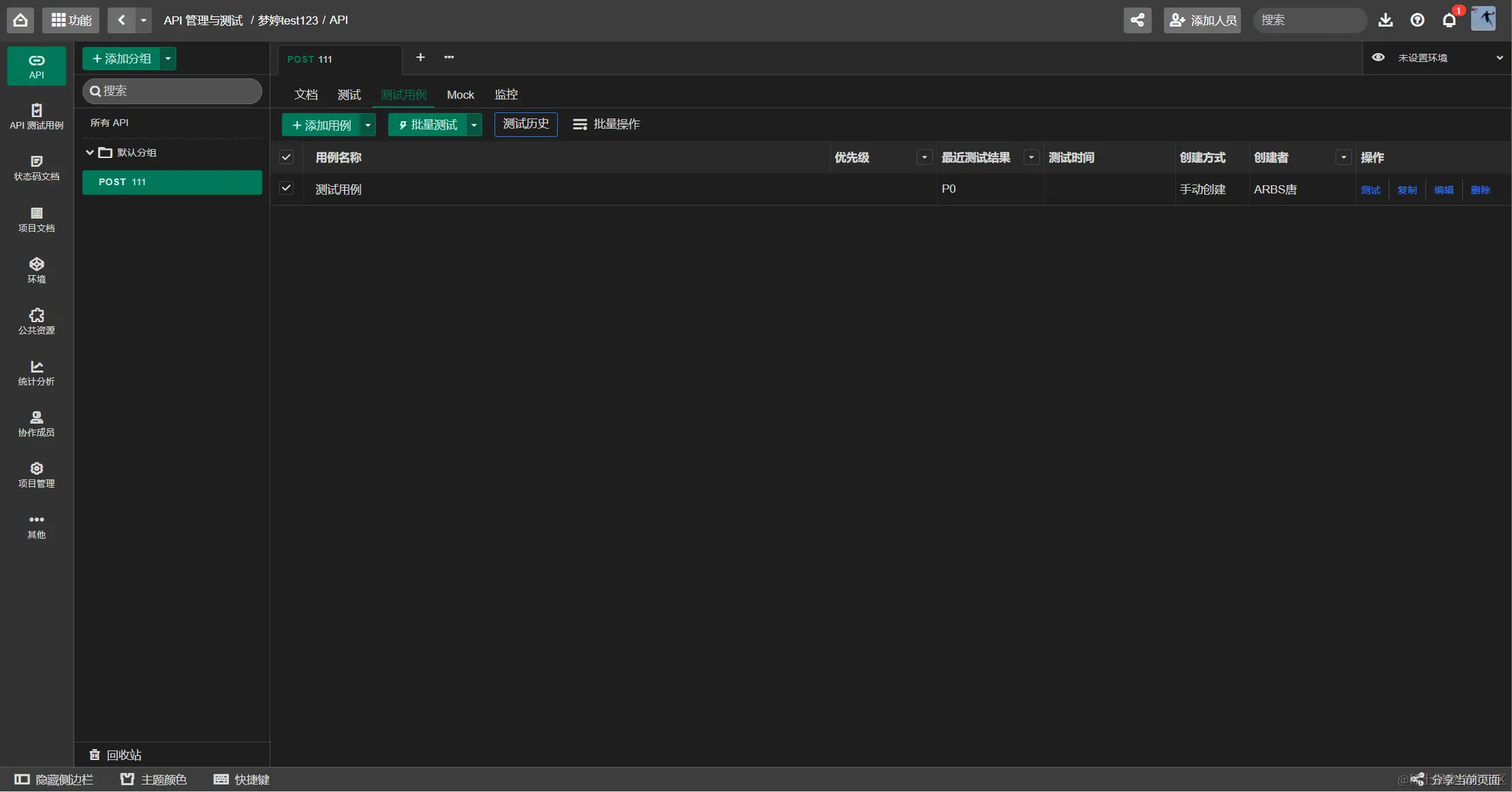Viewport: 1512px width, 792px height.
Task: Toggle the select-all checkbox in table header
Action: (287, 157)
